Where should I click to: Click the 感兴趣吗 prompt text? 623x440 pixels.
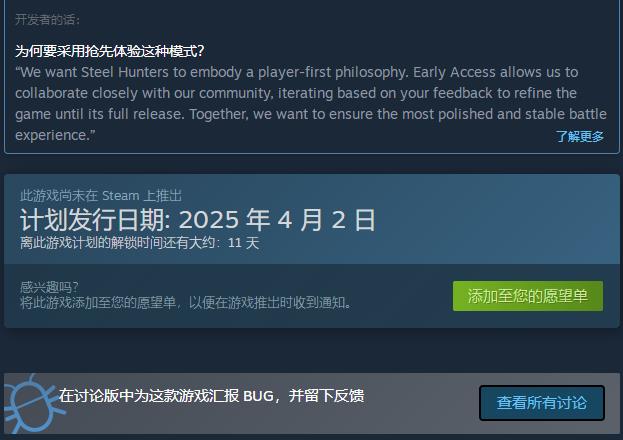pyautogui.click(x=49, y=287)
